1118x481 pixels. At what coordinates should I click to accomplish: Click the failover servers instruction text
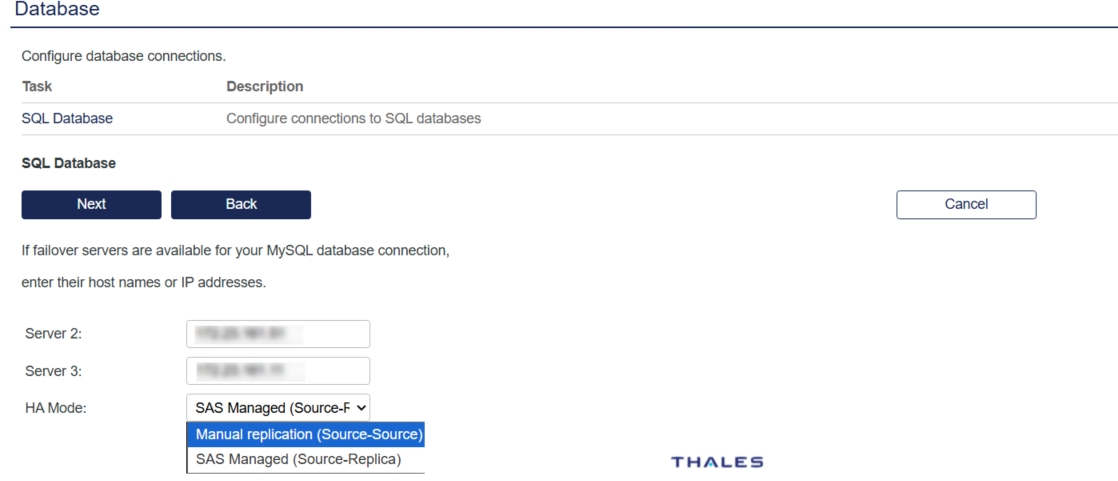coord(235,251)
